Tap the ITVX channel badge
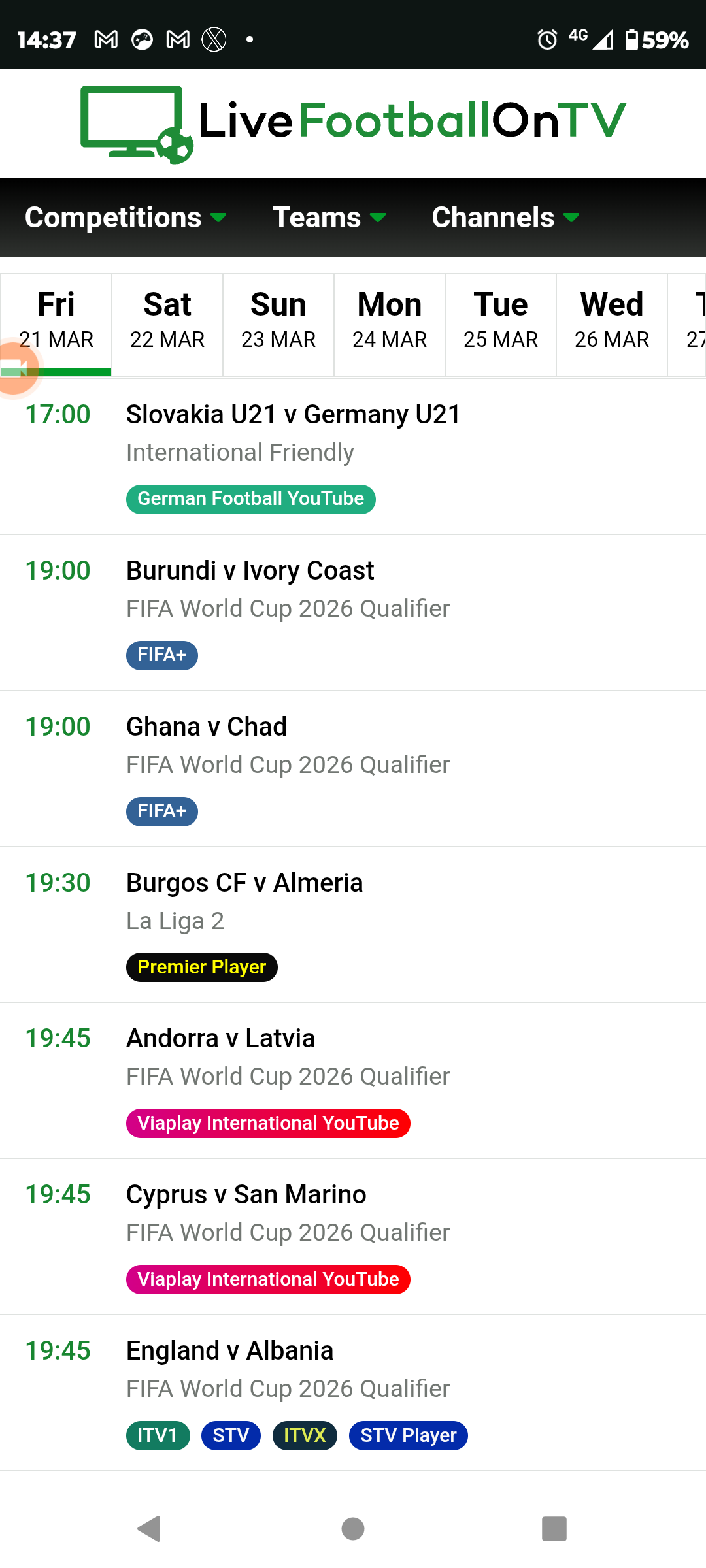 (x=305, y=1435)
